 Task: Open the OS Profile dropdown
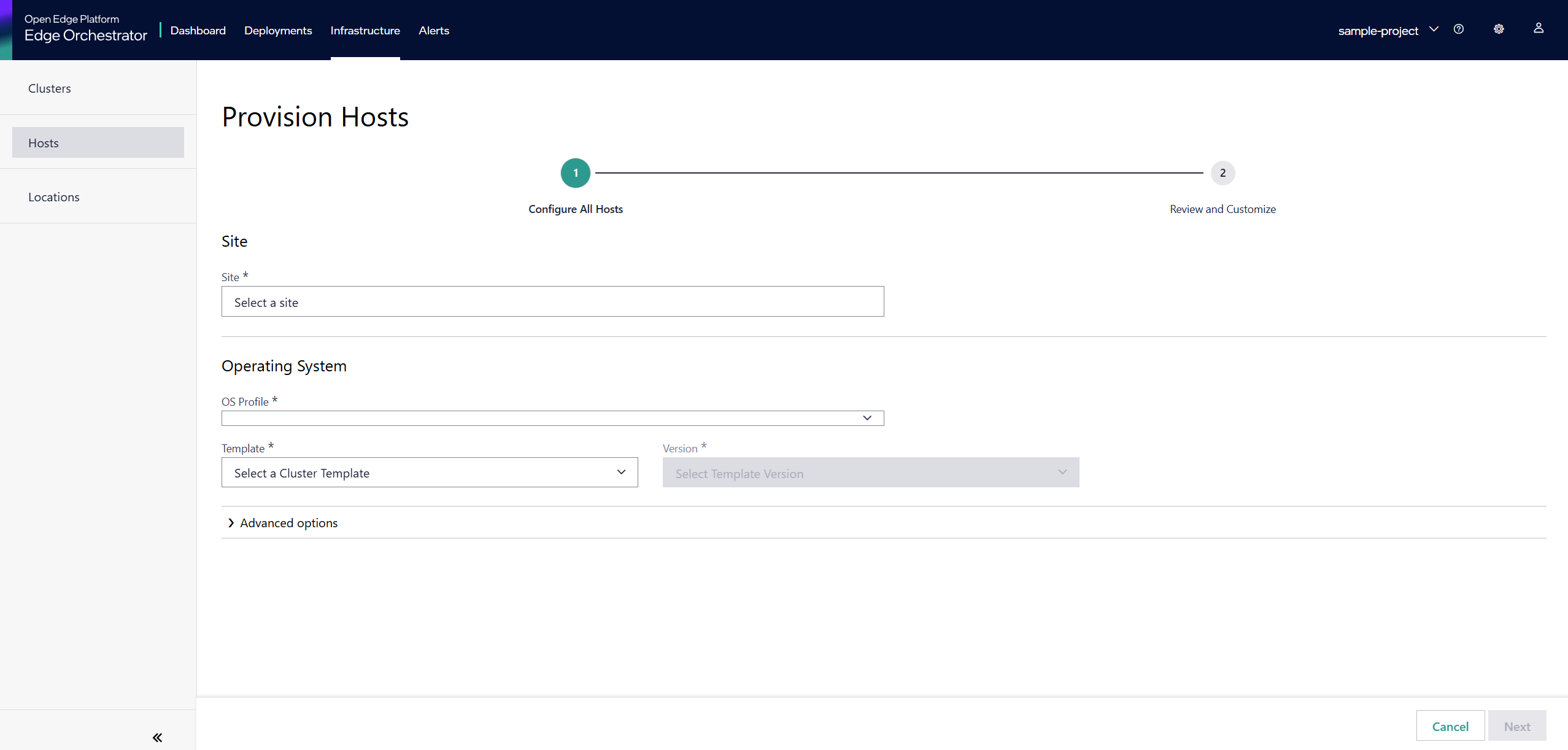click(552, 418)
